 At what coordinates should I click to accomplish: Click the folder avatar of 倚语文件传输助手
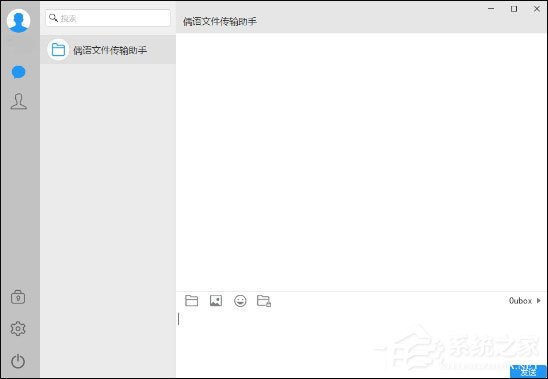(x=58, y=50)
